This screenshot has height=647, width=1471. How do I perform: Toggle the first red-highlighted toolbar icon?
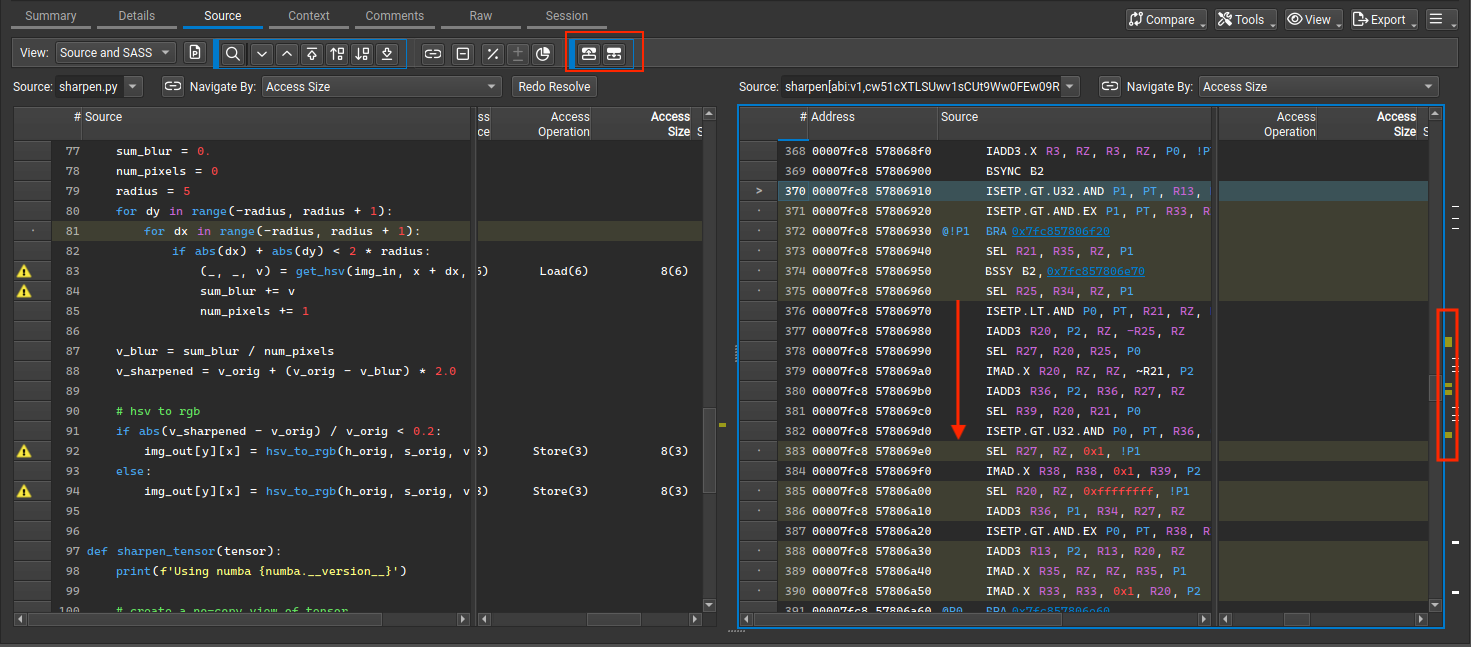point(588,53)
